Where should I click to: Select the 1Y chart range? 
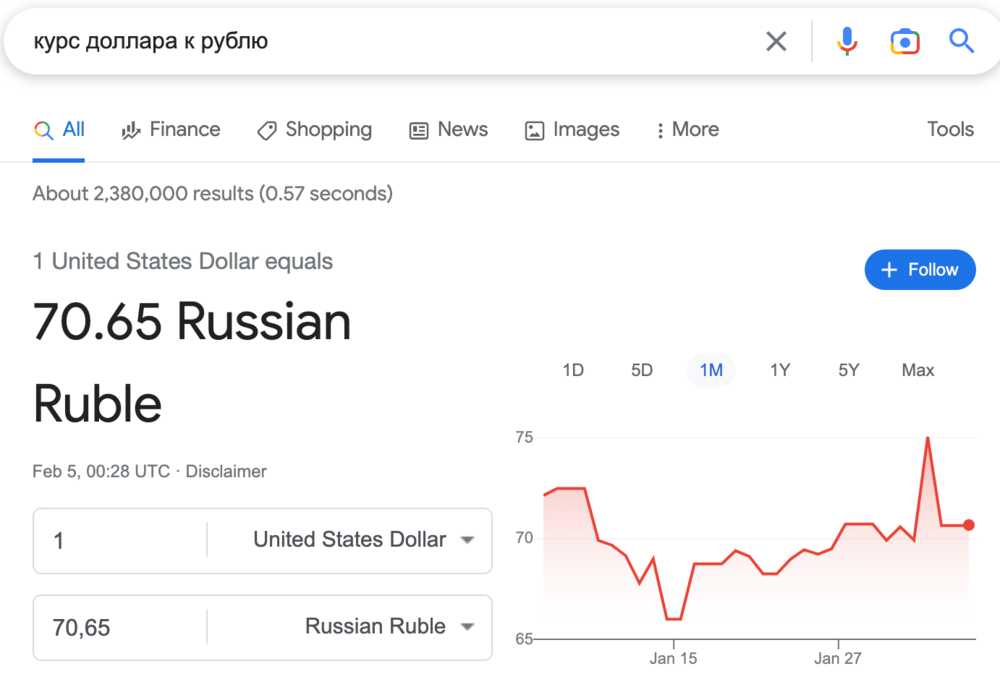click(780, 370)
